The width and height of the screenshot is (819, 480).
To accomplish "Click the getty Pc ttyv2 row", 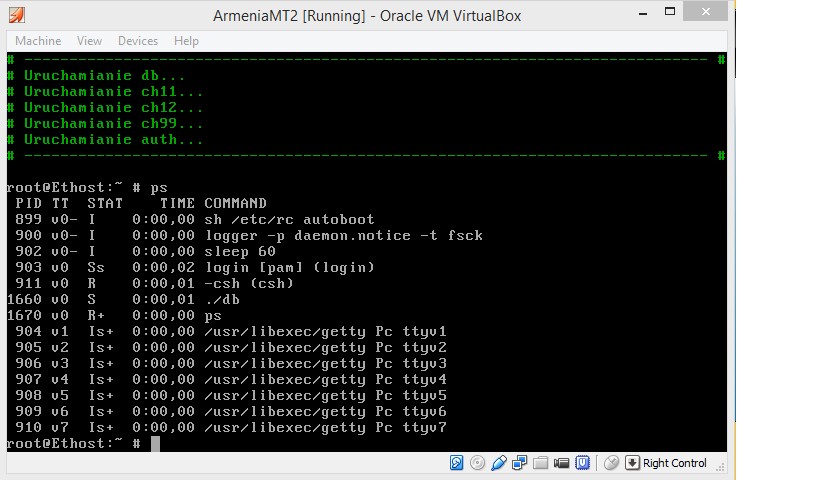I will pyautogui.click(x=230, y=347).
